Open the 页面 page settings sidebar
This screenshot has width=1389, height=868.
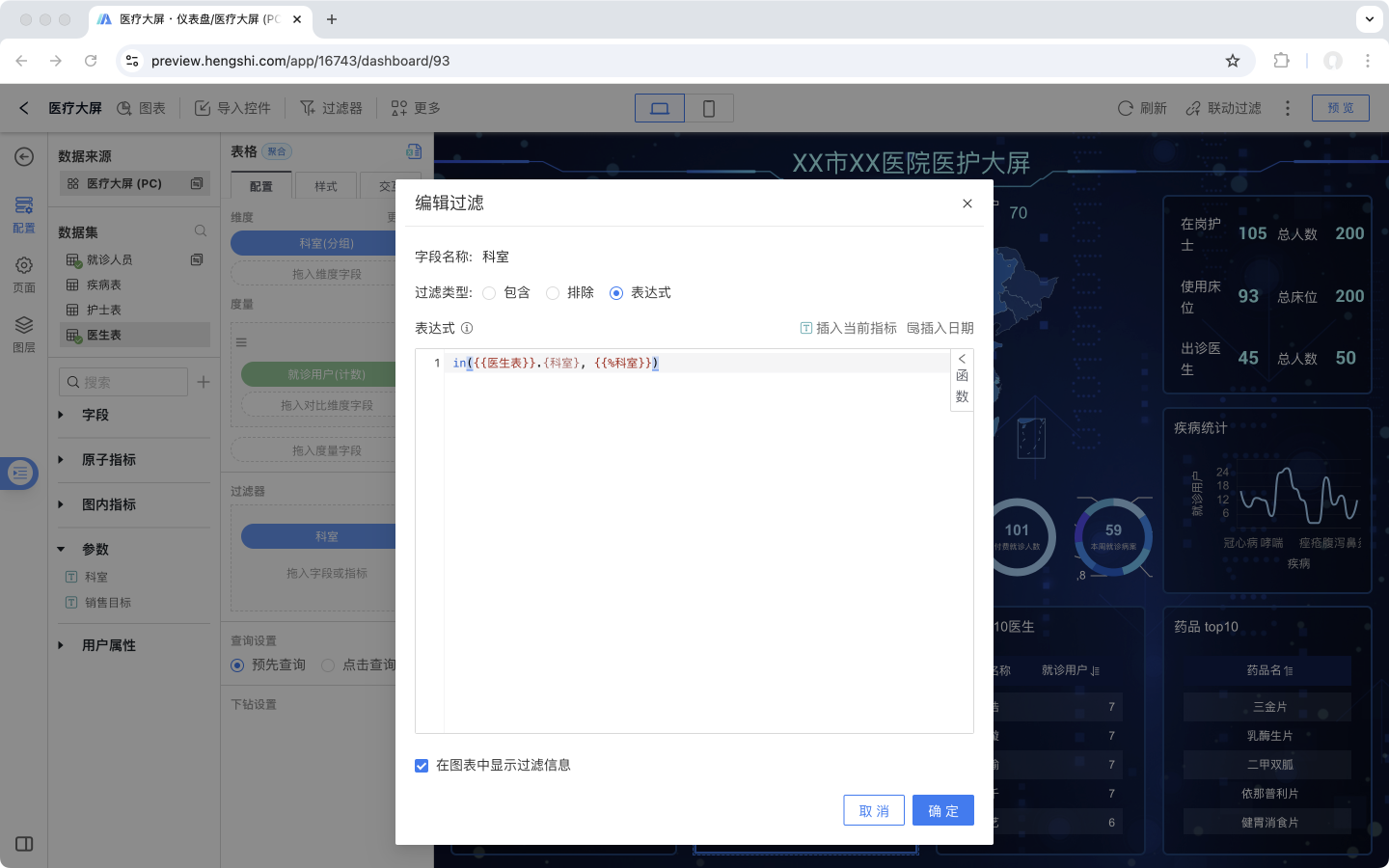(x=24, y=273)
